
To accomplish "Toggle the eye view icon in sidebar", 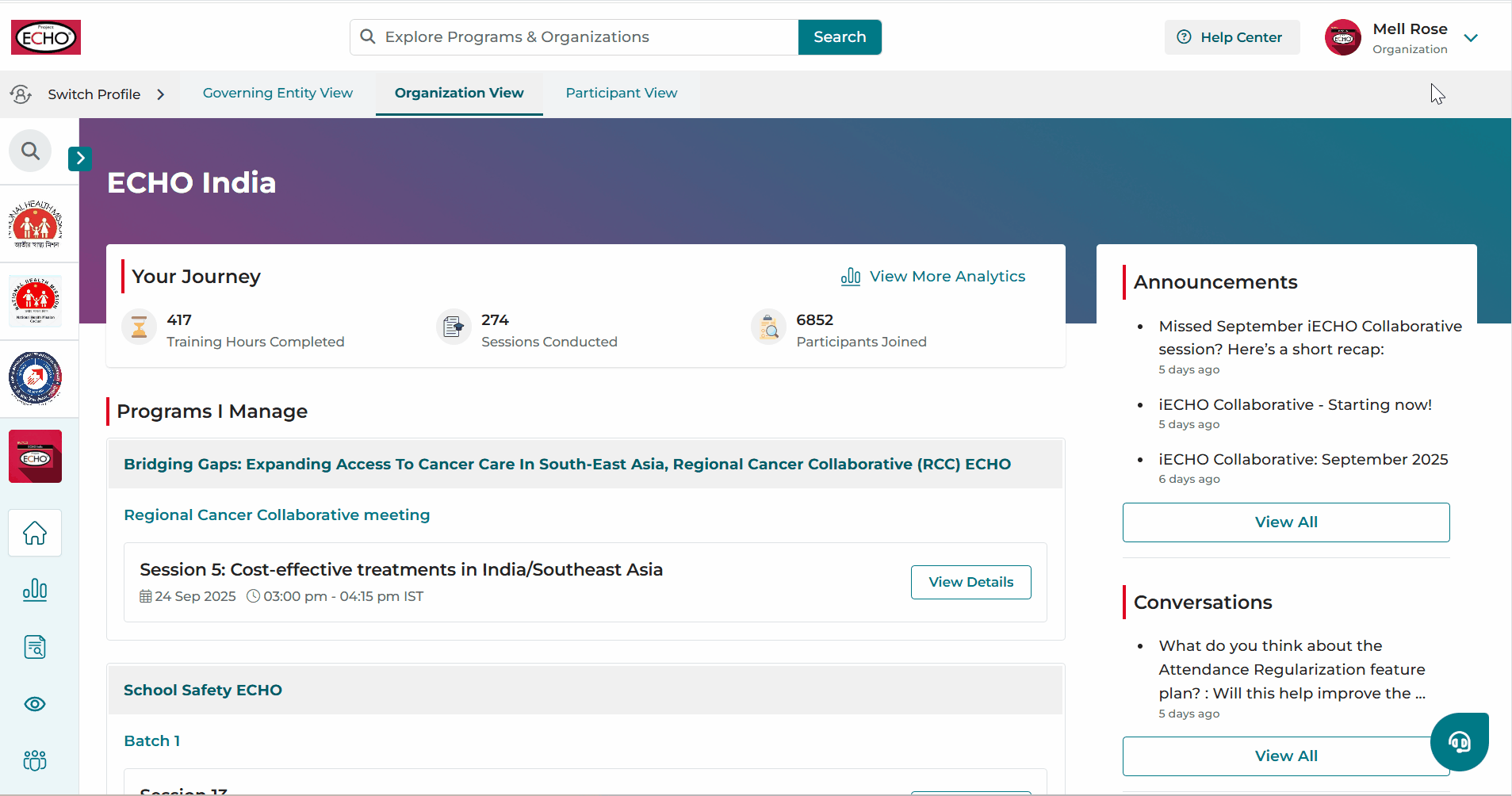I will [x=35, y=704].
